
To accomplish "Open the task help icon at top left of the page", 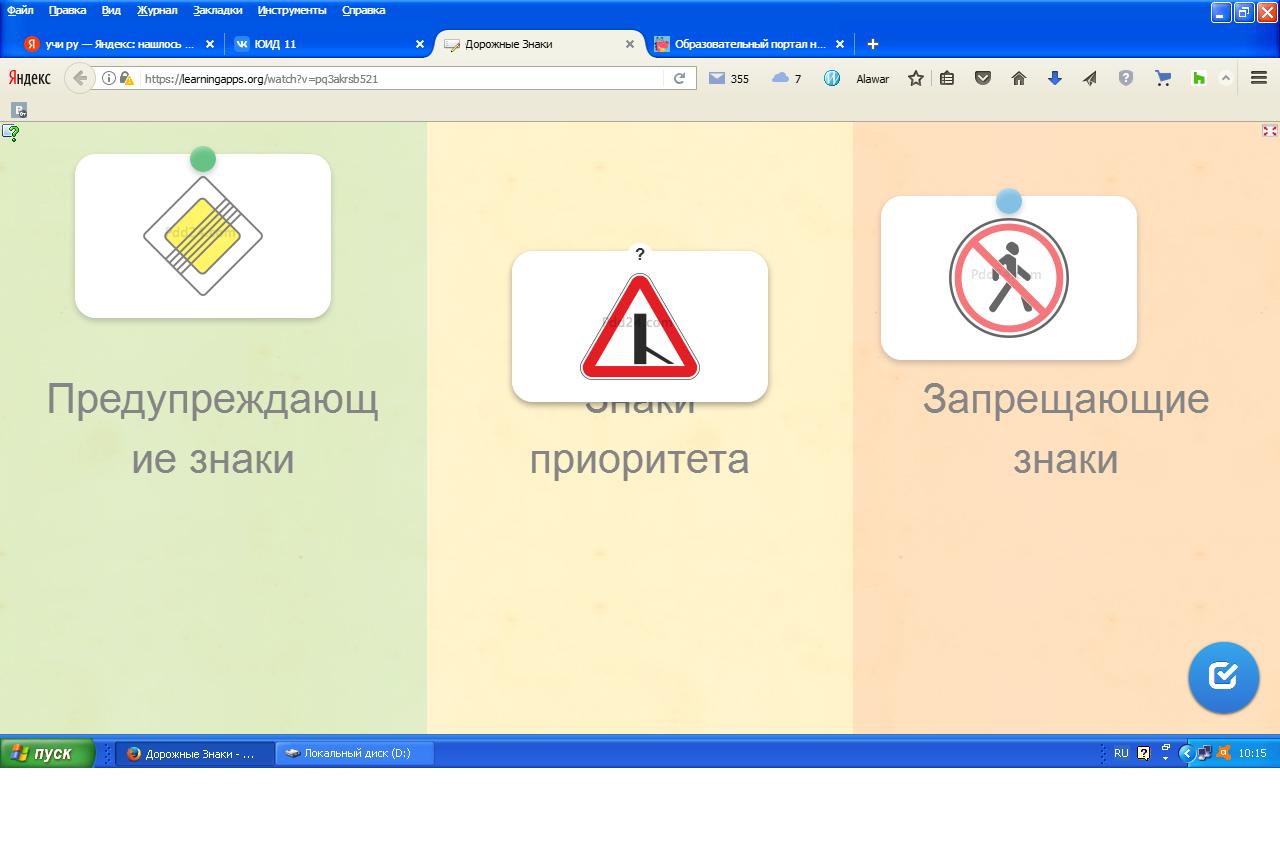I will pyautogui.click(x=11, y=132).
